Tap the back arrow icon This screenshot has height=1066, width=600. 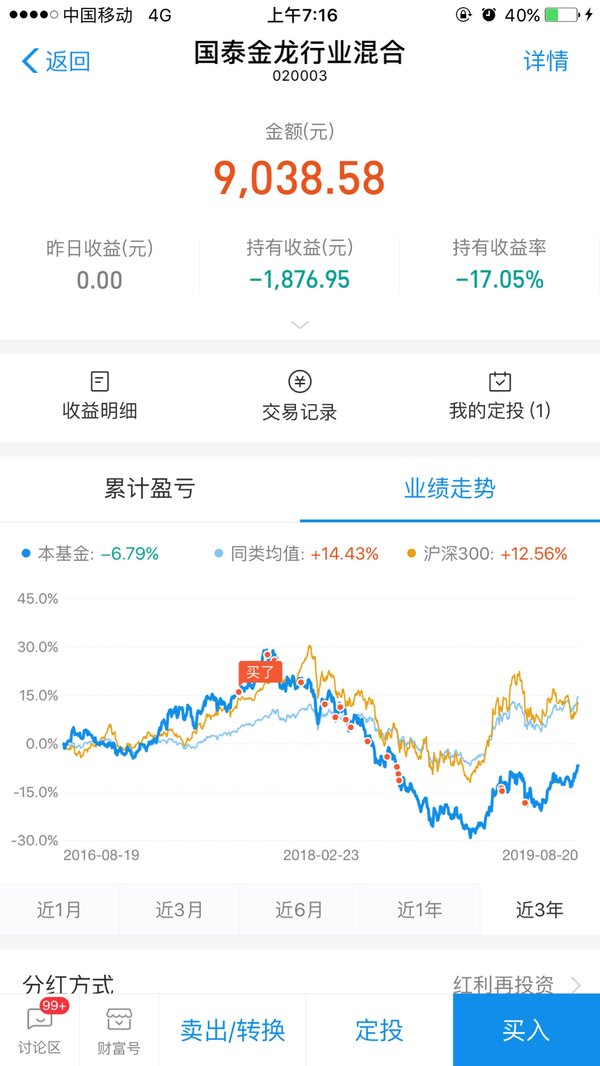tap(31, 61)
